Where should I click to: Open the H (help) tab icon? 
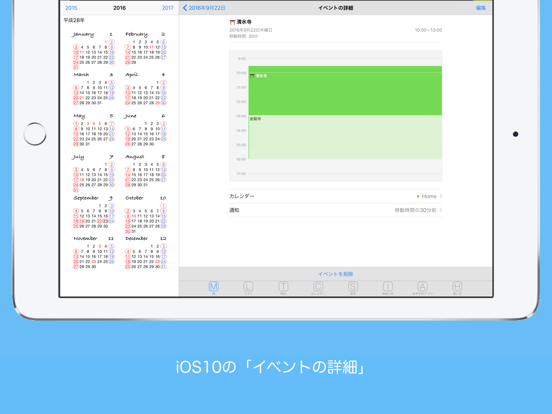[x=457, y=287]
